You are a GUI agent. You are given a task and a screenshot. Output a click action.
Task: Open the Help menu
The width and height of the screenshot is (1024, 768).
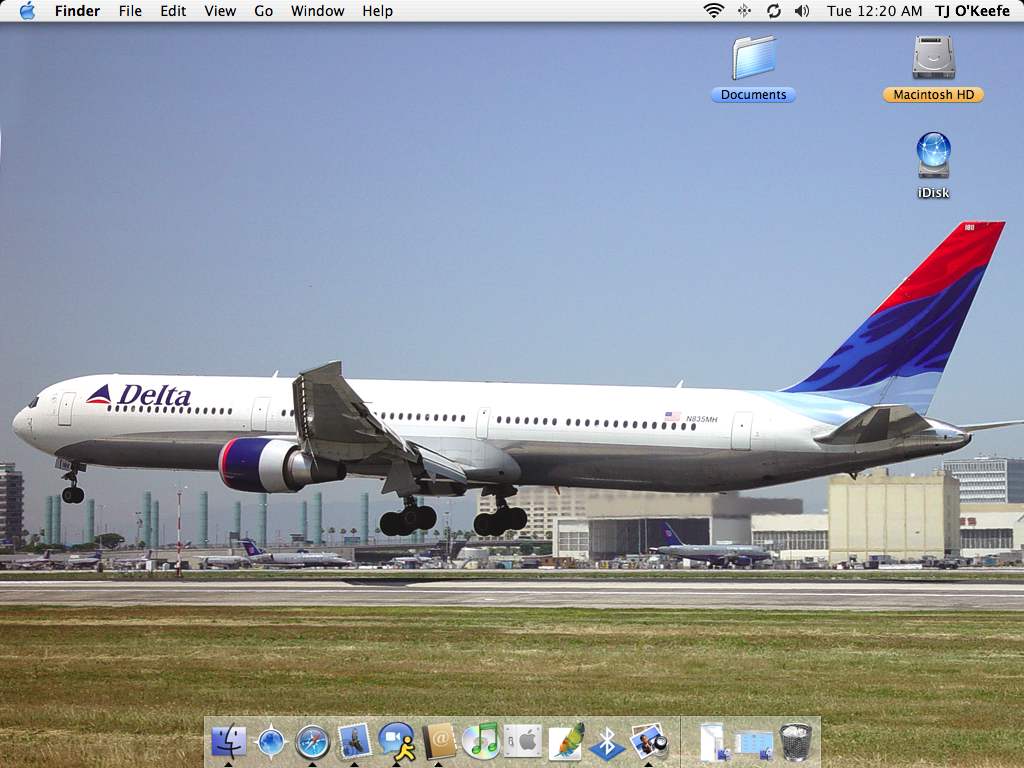[377, 11]
